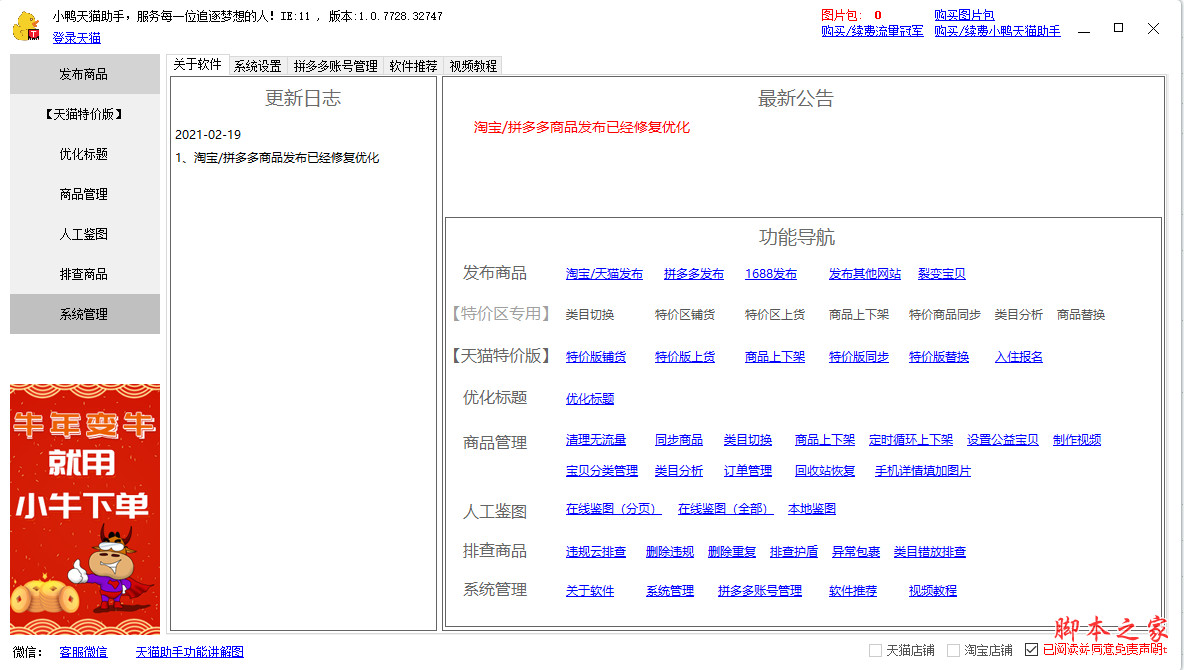Click the 小牛下单 advertisement banner
1184x670 pixels.
click(85, 508)
